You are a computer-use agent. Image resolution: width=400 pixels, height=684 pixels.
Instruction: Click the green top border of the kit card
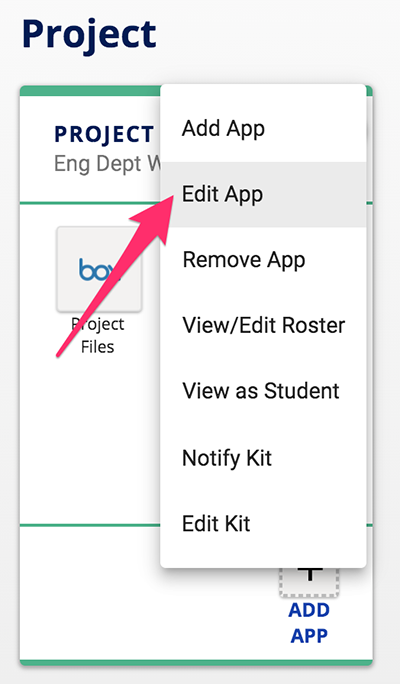(x=89, y=91)
